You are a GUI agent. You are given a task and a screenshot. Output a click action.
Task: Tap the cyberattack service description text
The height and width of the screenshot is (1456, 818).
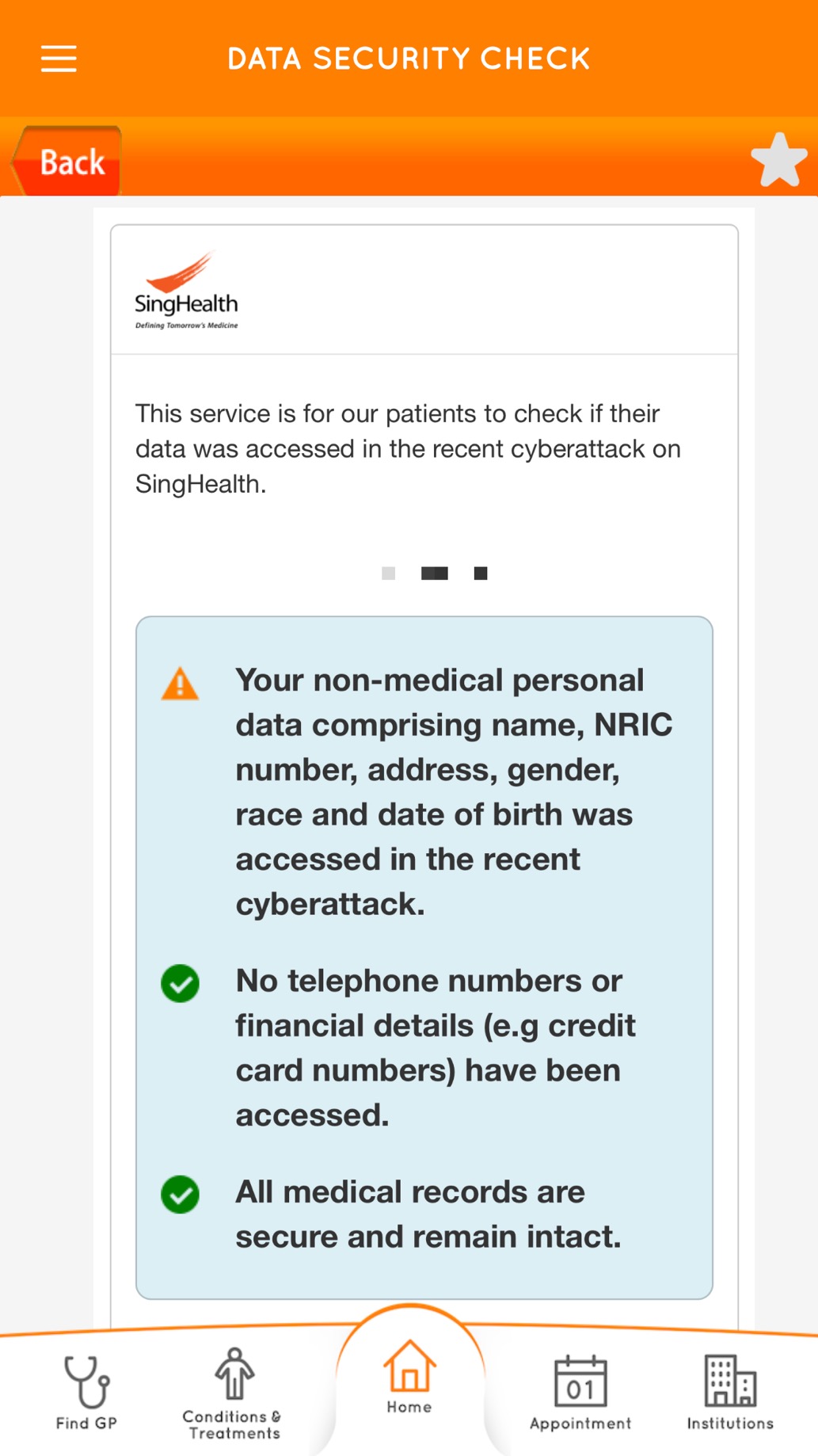[x=408, y=448]
